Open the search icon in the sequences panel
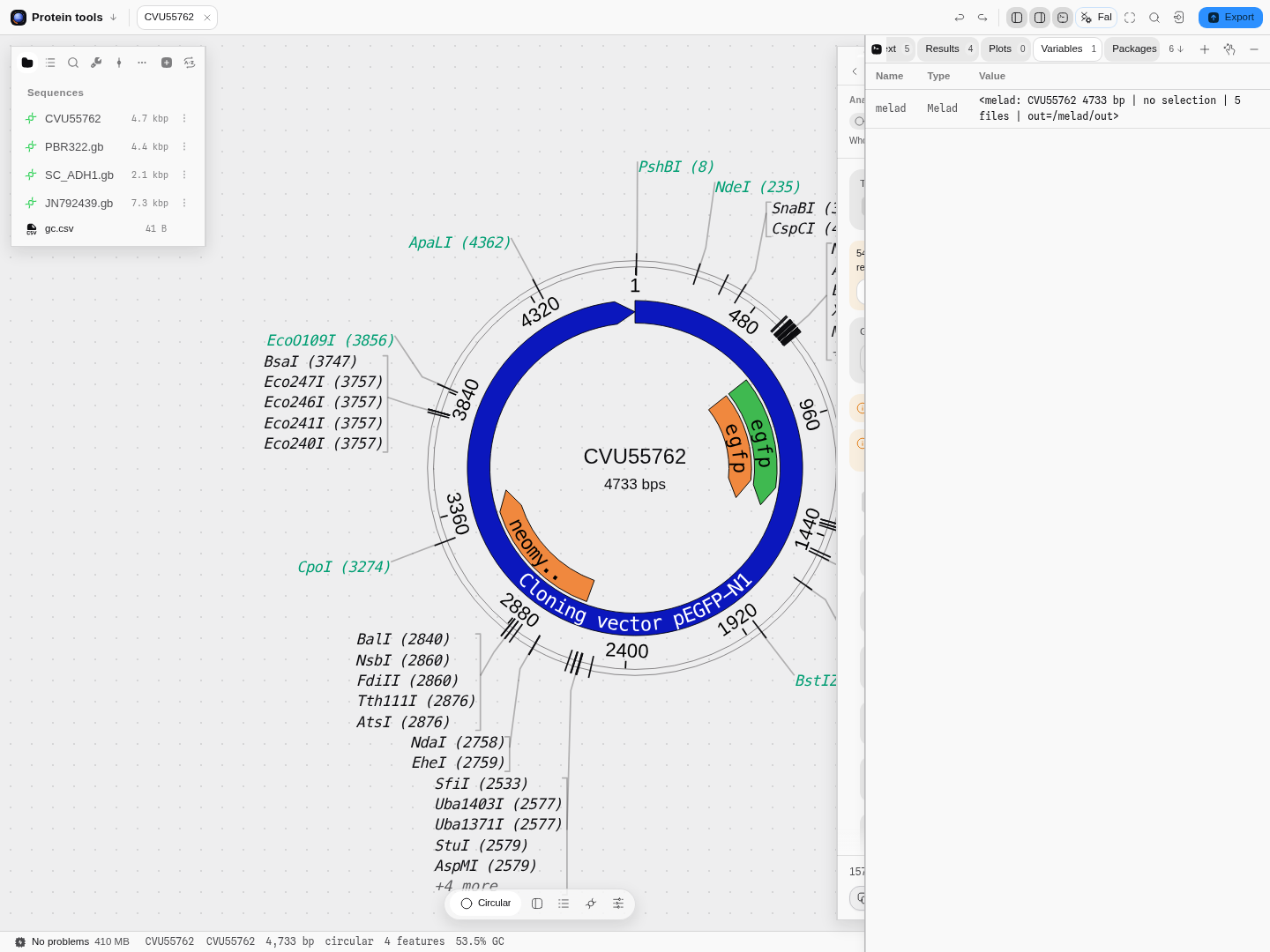This screenshot has height=952, width=1270. [x=73, y=63]
